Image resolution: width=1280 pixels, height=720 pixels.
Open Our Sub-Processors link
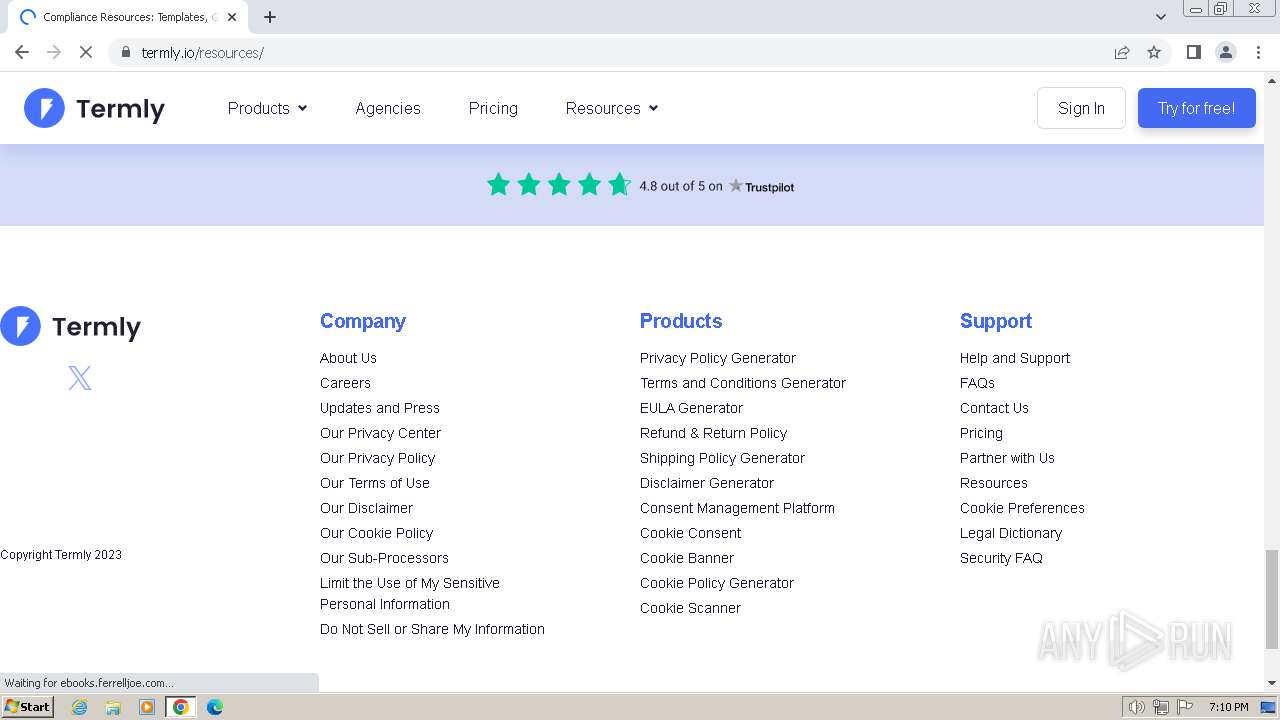click(x=384, y=558)
